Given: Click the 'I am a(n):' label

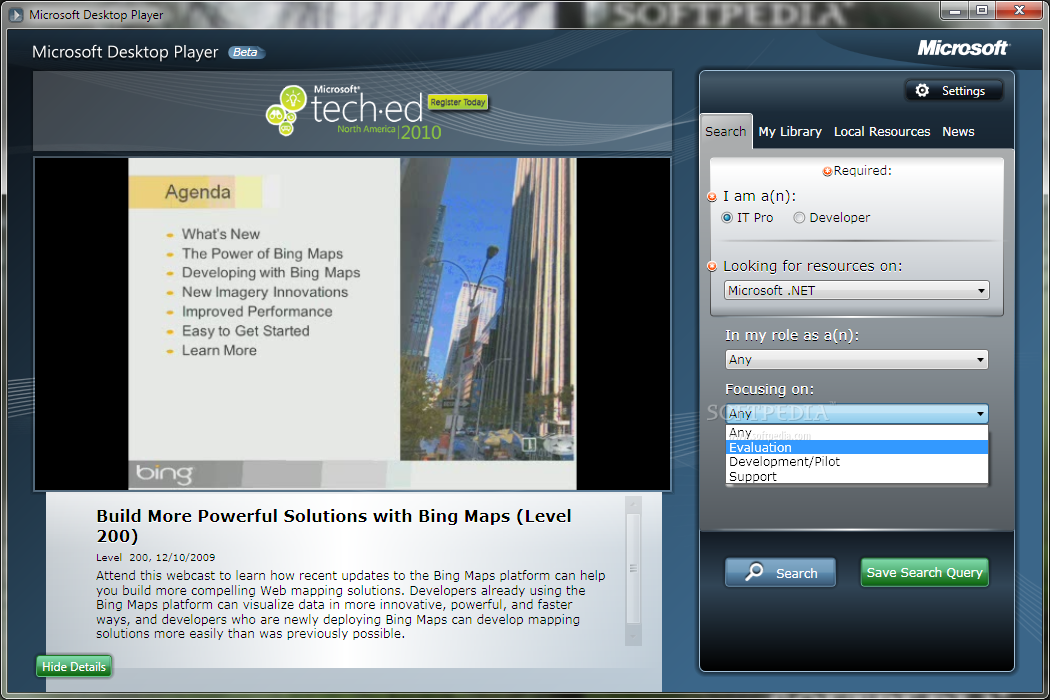Looking at the screenshot, I should [759, 196].
